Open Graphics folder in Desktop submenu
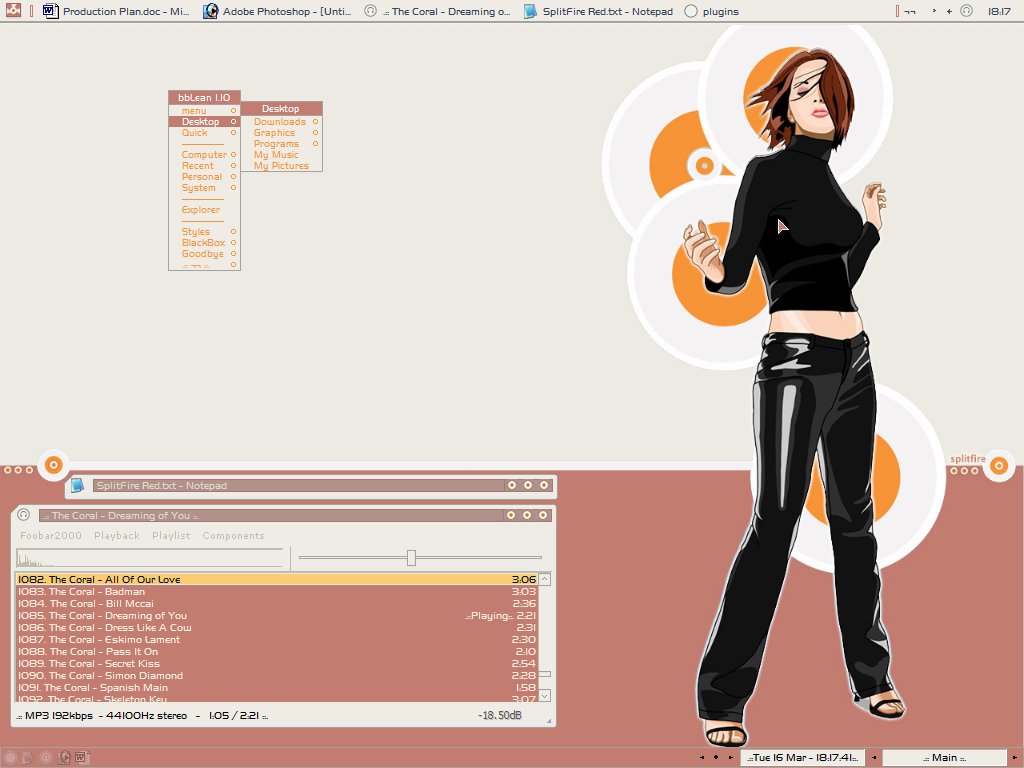 tap(281, 133)
